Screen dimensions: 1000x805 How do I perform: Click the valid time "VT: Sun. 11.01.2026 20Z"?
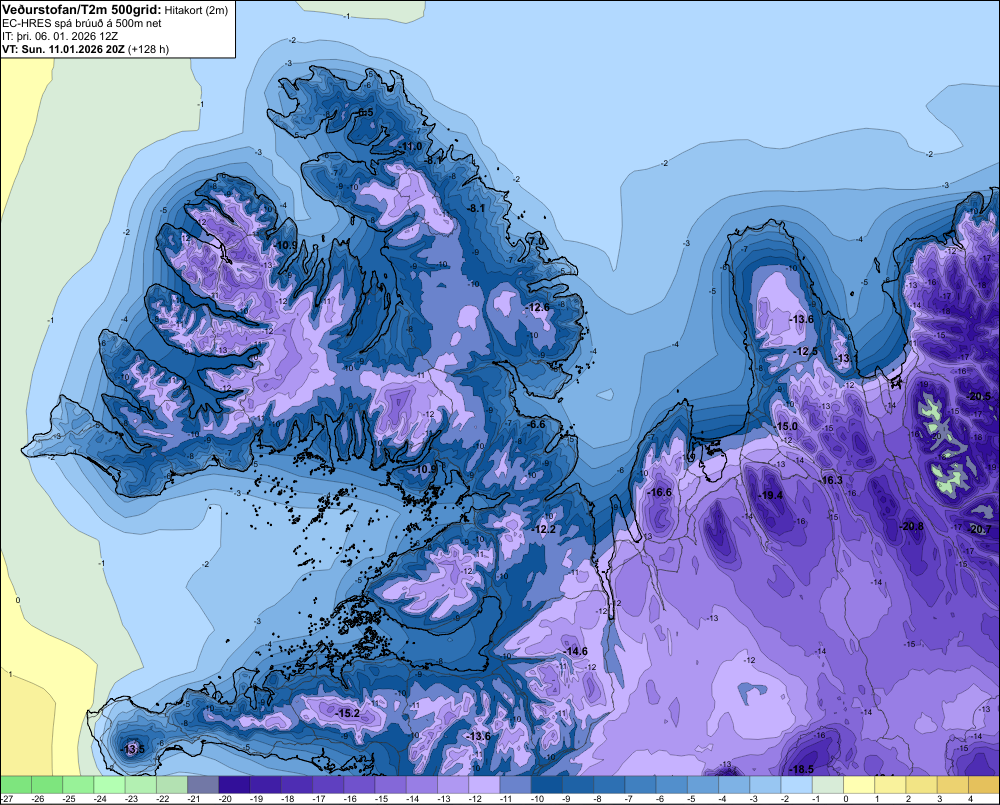click(x=64, y=49)
